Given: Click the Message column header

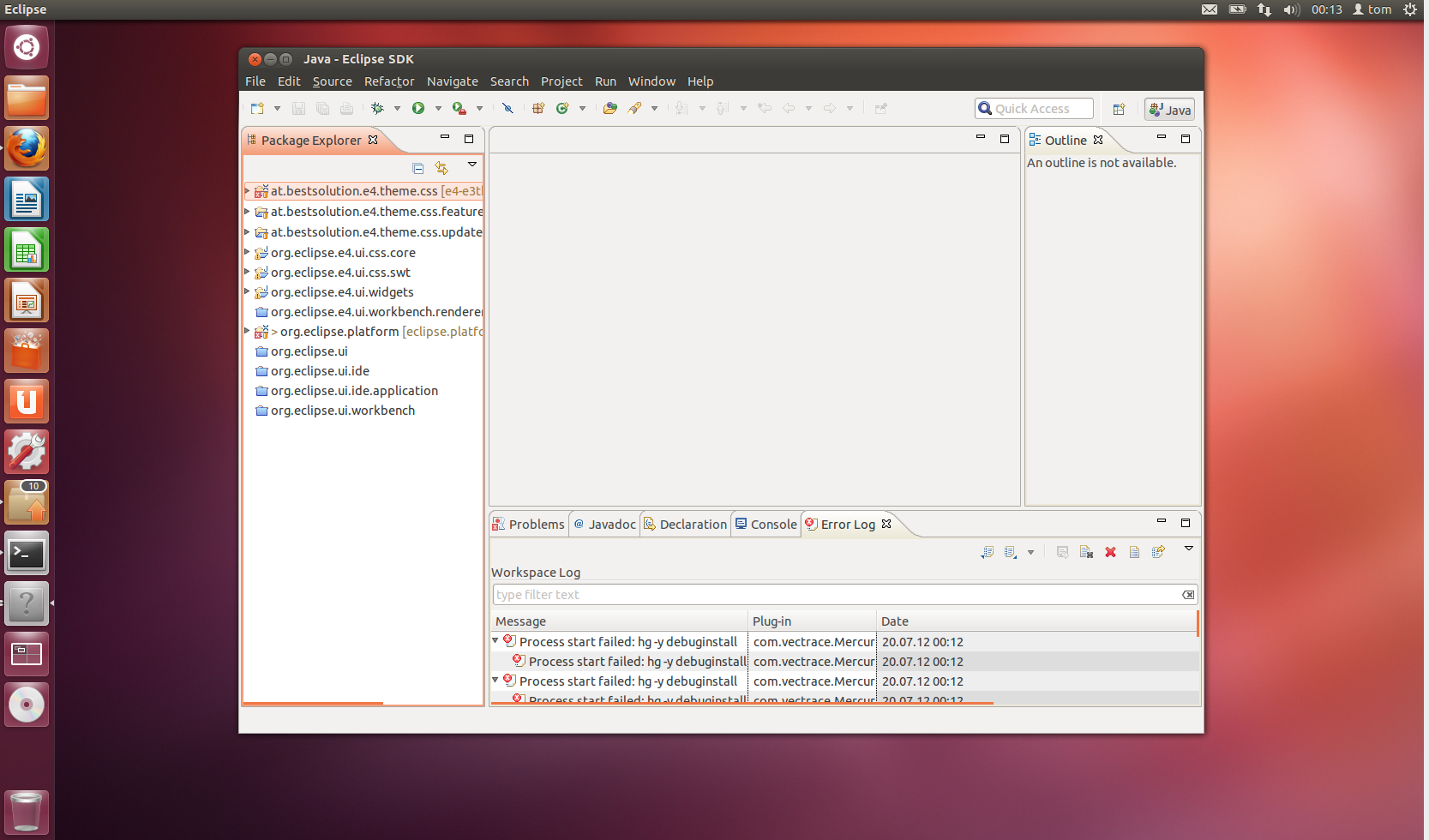Looking at the screenshot, I should [x=620, y=621].
